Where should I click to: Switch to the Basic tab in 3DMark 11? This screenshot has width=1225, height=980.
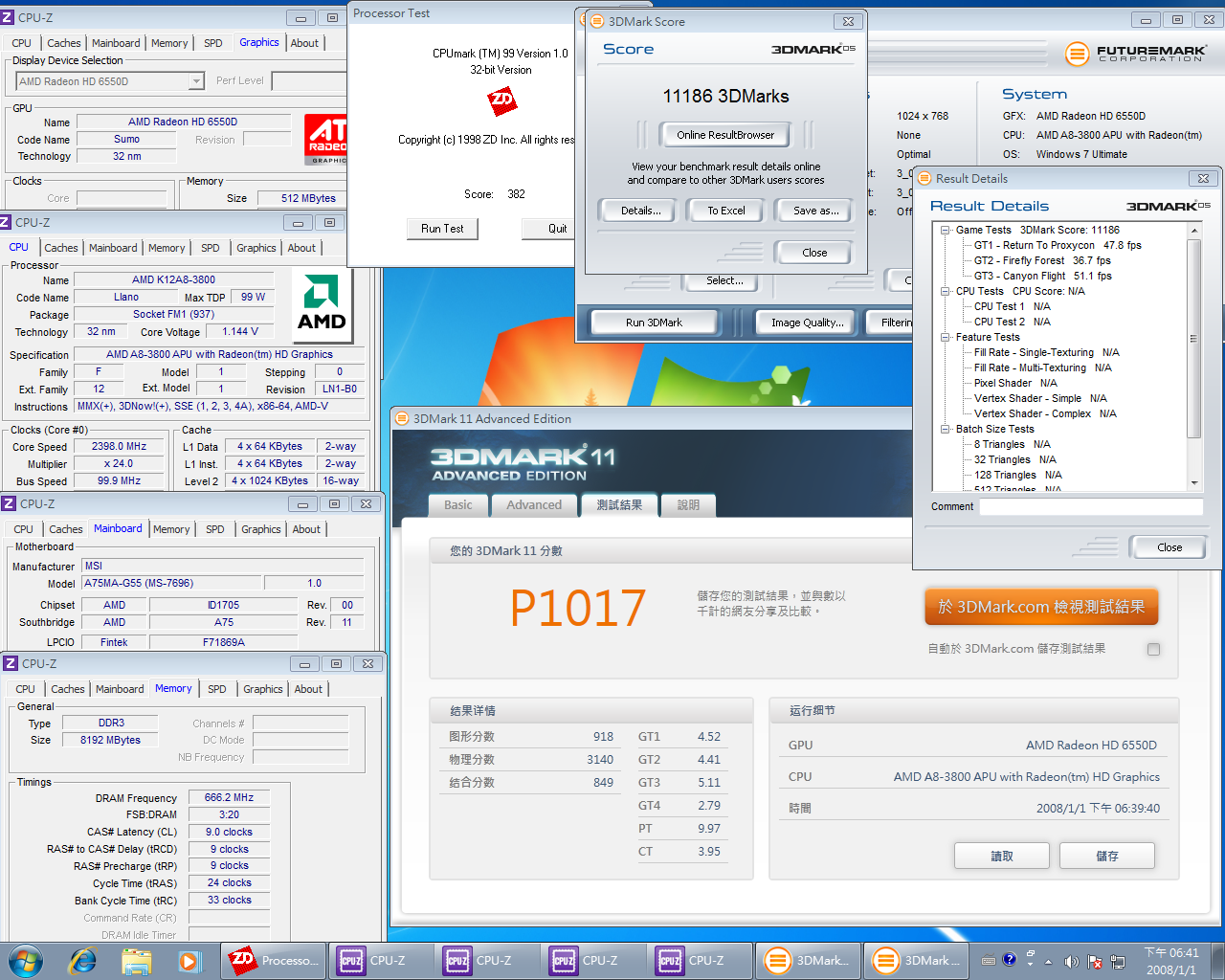point(458,505)
